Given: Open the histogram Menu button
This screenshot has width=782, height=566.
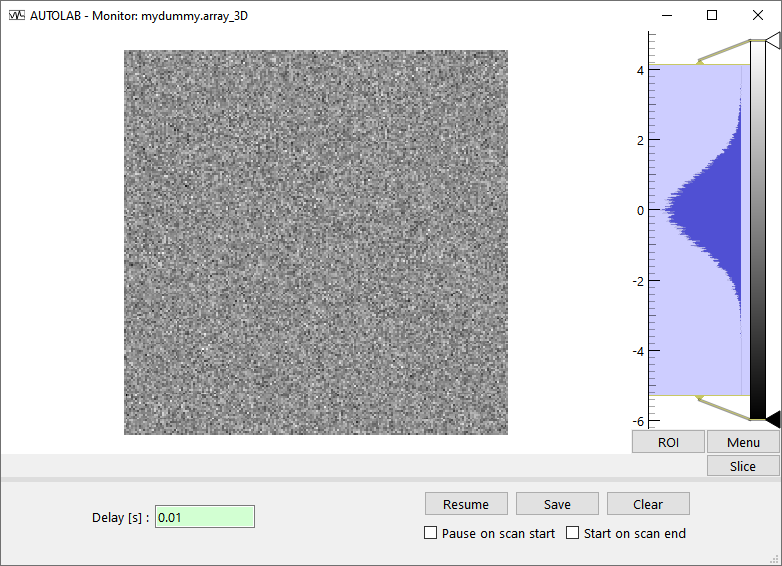Looking at the screenshot, I should (x=743, y=442).
